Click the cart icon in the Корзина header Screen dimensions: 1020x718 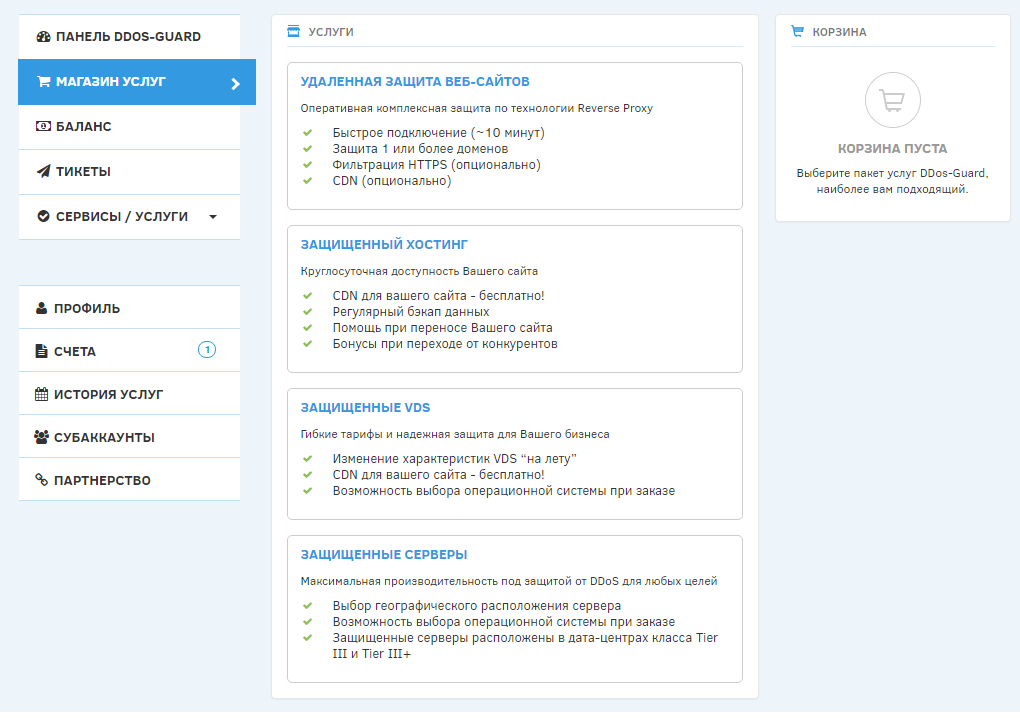tap(798, 31)
